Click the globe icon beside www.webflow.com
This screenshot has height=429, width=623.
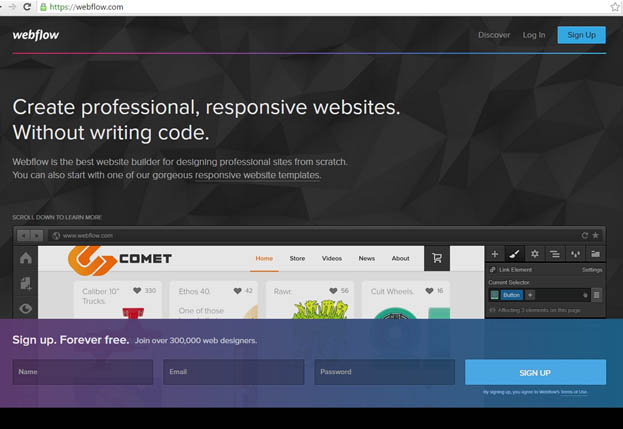56,236
